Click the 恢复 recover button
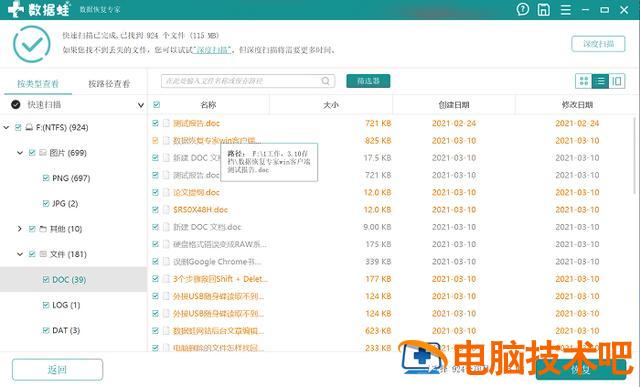This screenshot has height=387, width=640. 581,369
